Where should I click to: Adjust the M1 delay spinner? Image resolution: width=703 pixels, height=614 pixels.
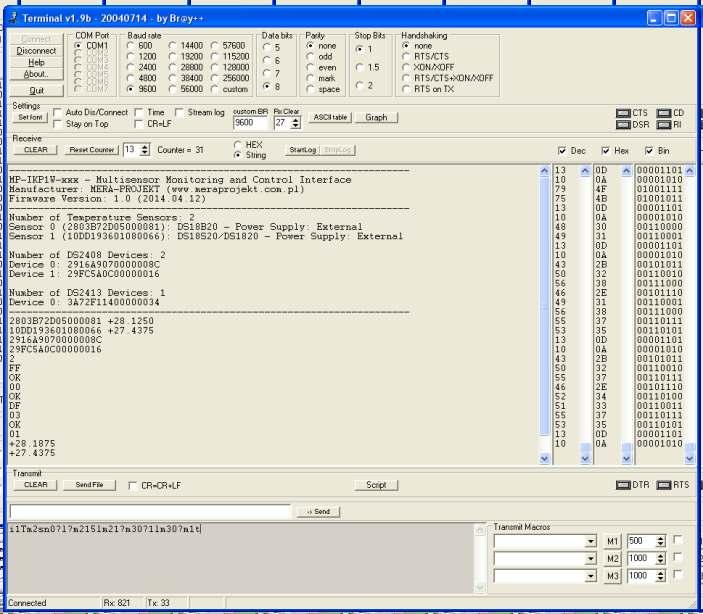tap(660, 541)
